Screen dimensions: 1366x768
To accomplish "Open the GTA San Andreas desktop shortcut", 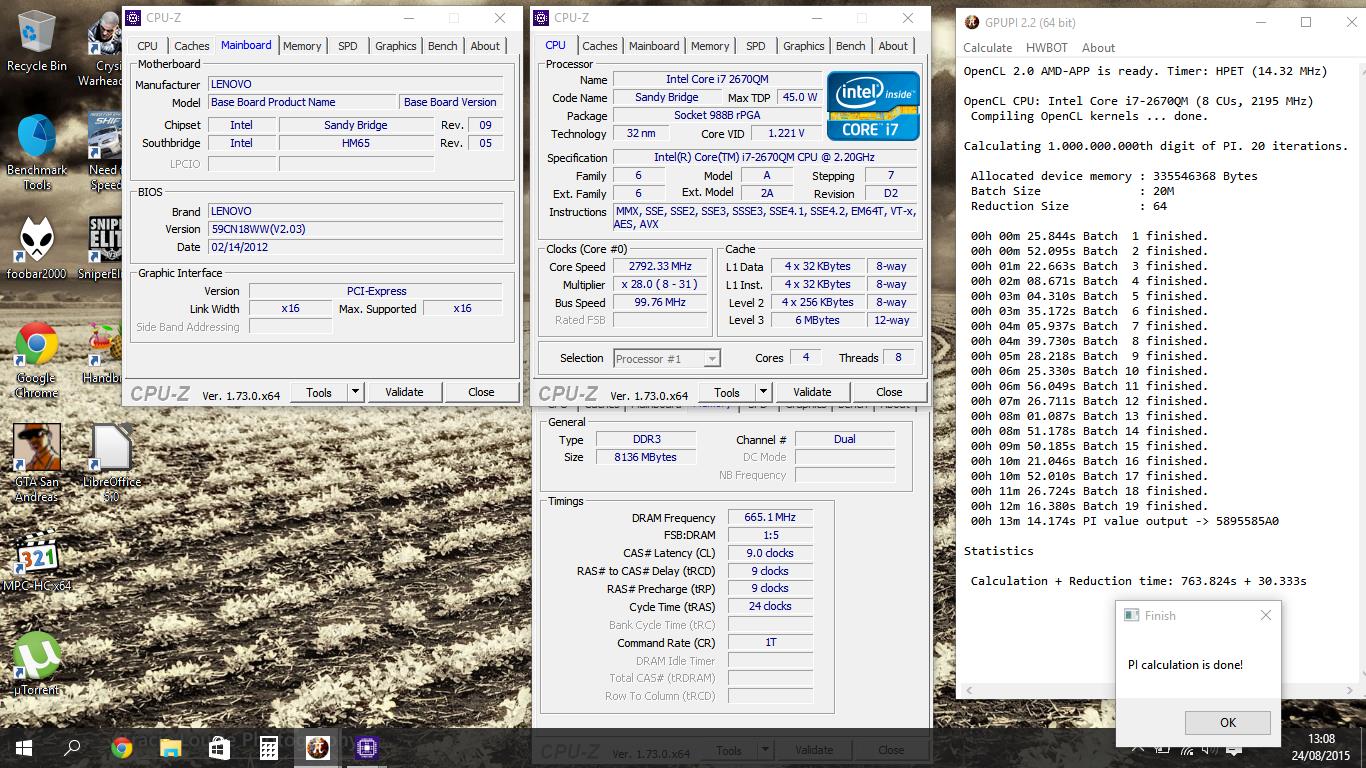I will coord(37,463).
